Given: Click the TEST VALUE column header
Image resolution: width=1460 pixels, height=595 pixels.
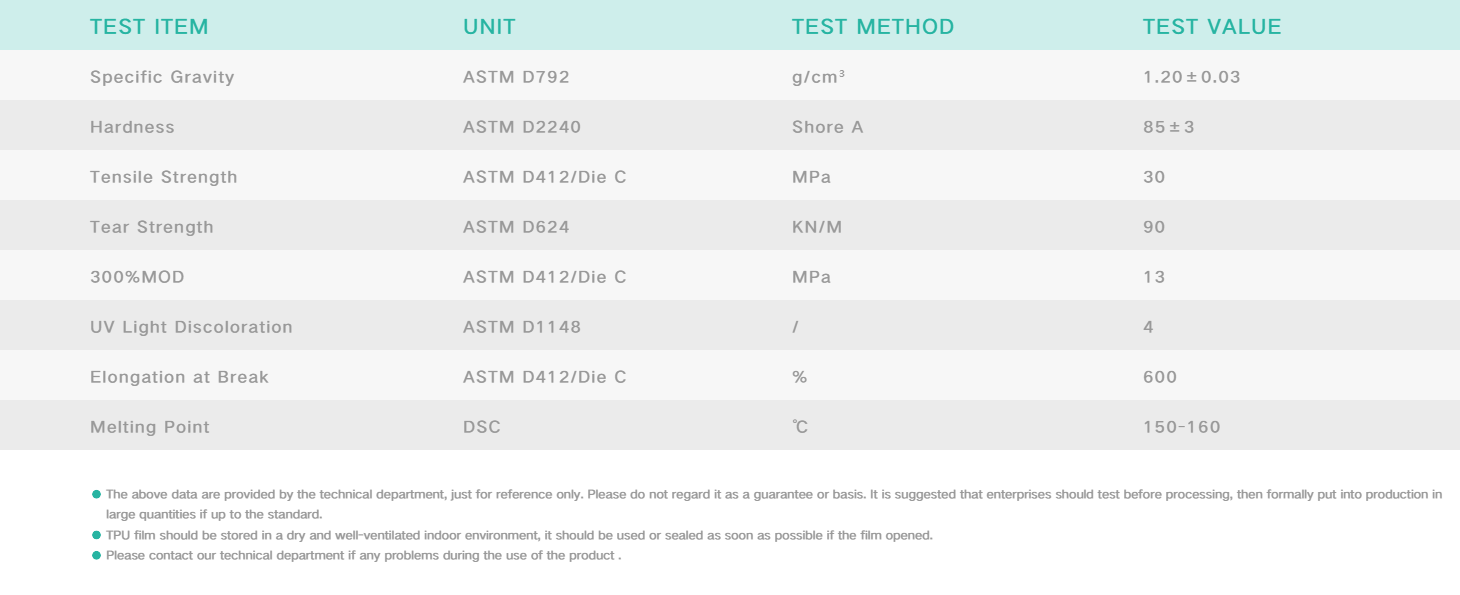Looking at the screenshot, I should 1211,27.
